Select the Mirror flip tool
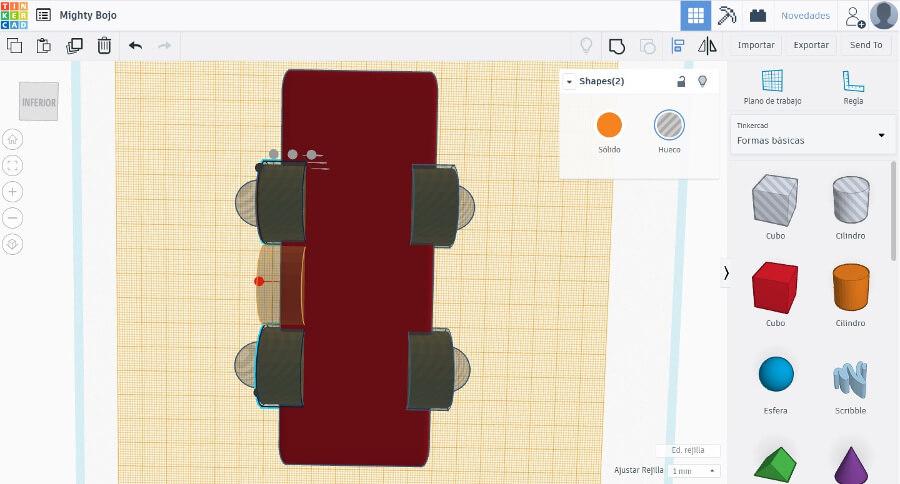Screen dimensions: 900x484 coord(707,45)
